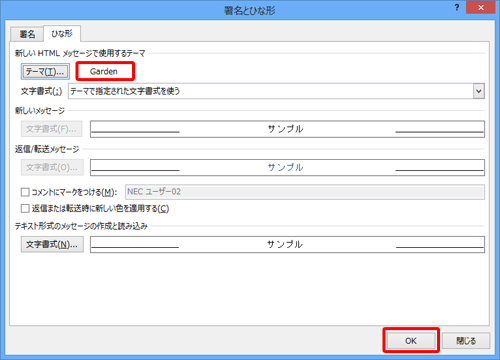Viewport: 500px width, 360px height.
Task: Close the 署名とひな形 dialog window
Action: pyautogui.click(x=481, y=7)
